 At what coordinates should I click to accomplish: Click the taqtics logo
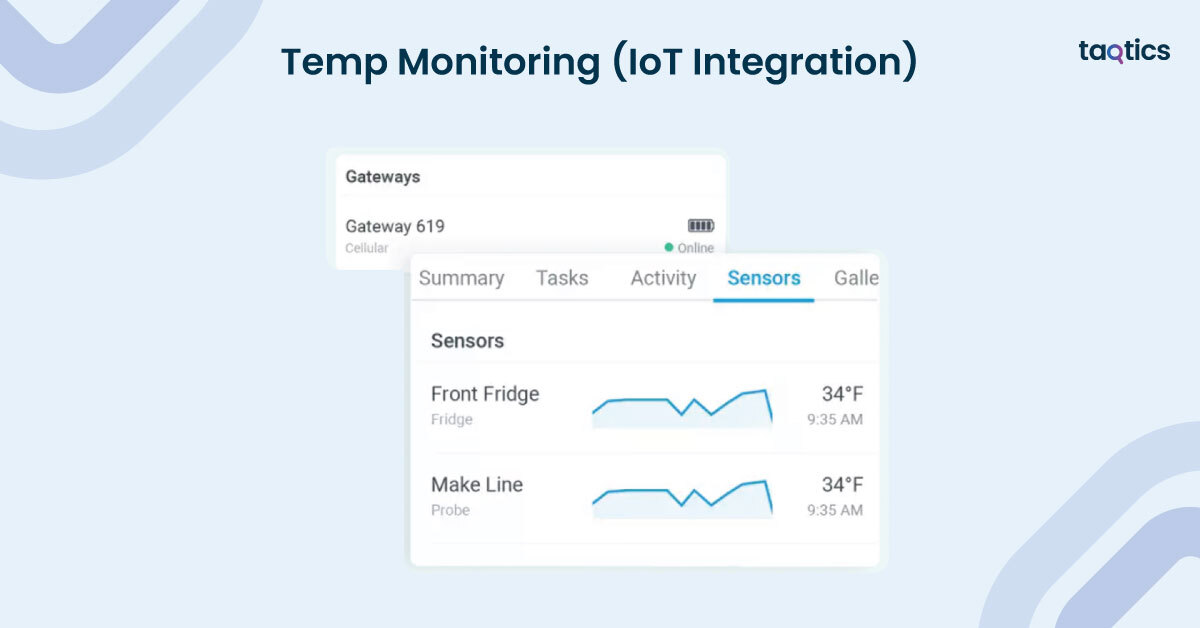pyautogui.click(x=1124, y=51)
